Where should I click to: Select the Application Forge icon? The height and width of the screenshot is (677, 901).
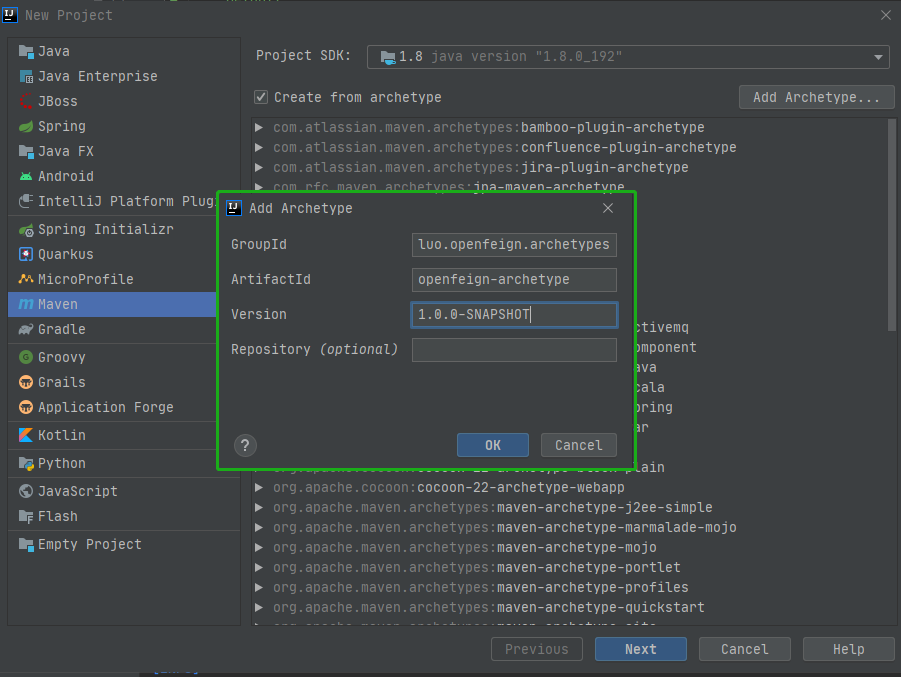tap(26, 407)
